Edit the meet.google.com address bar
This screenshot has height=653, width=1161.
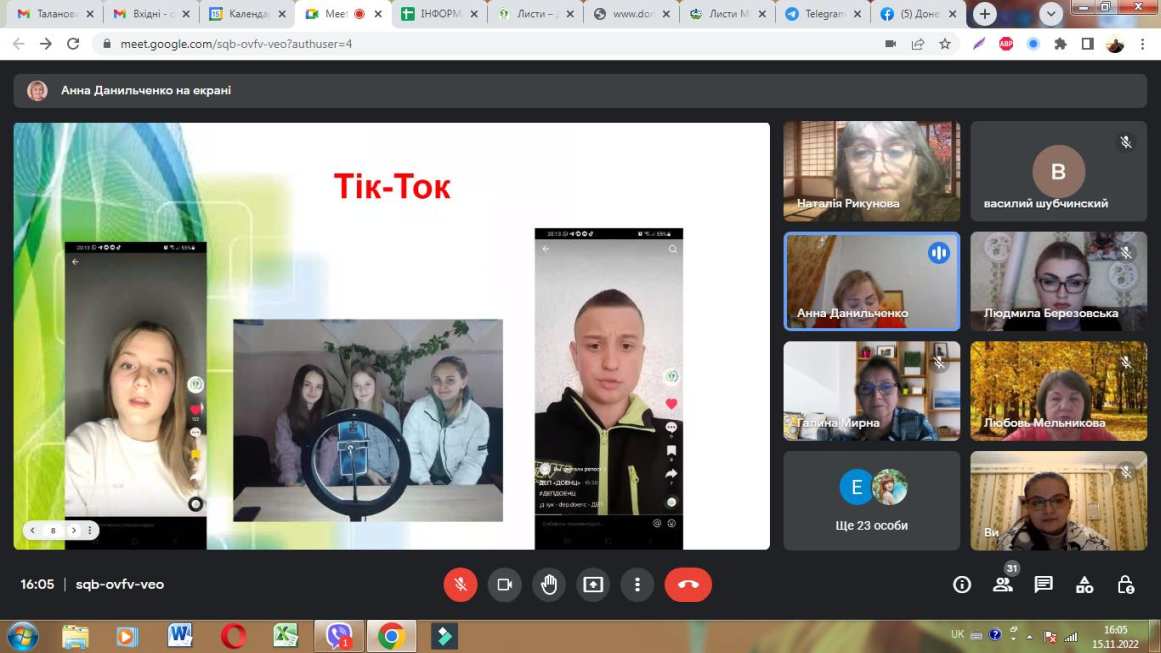pos(489,44)
